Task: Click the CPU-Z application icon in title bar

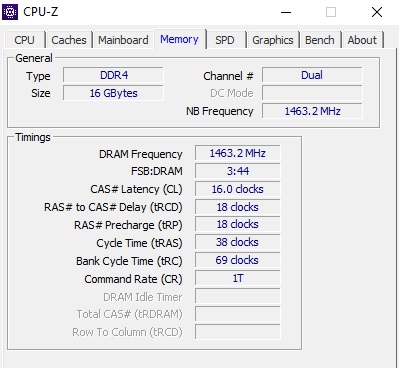Action: 10,12
